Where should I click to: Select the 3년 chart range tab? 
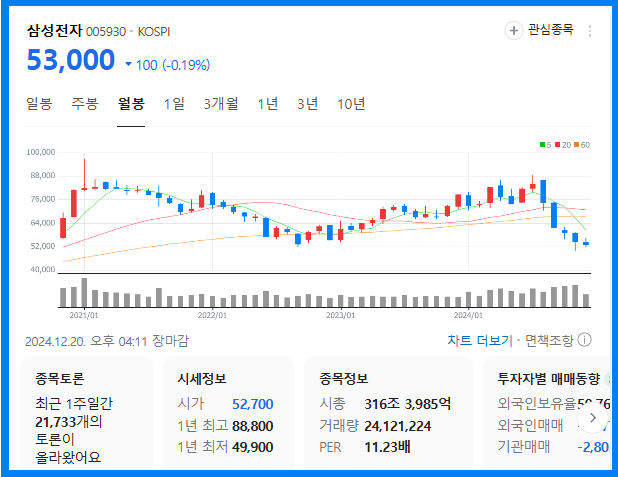307,104
